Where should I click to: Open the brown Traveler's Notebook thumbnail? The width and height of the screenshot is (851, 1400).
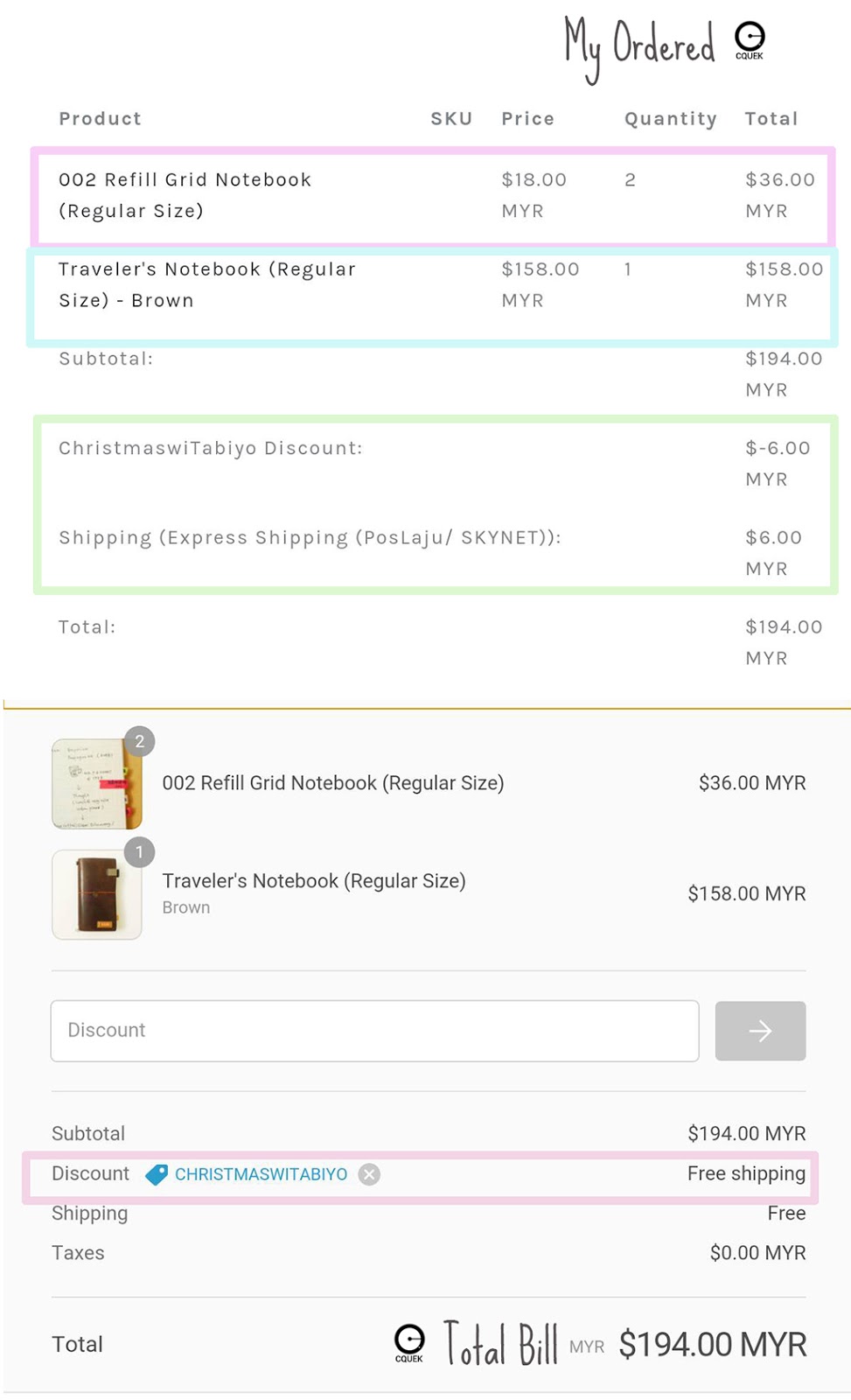point(96,895)
